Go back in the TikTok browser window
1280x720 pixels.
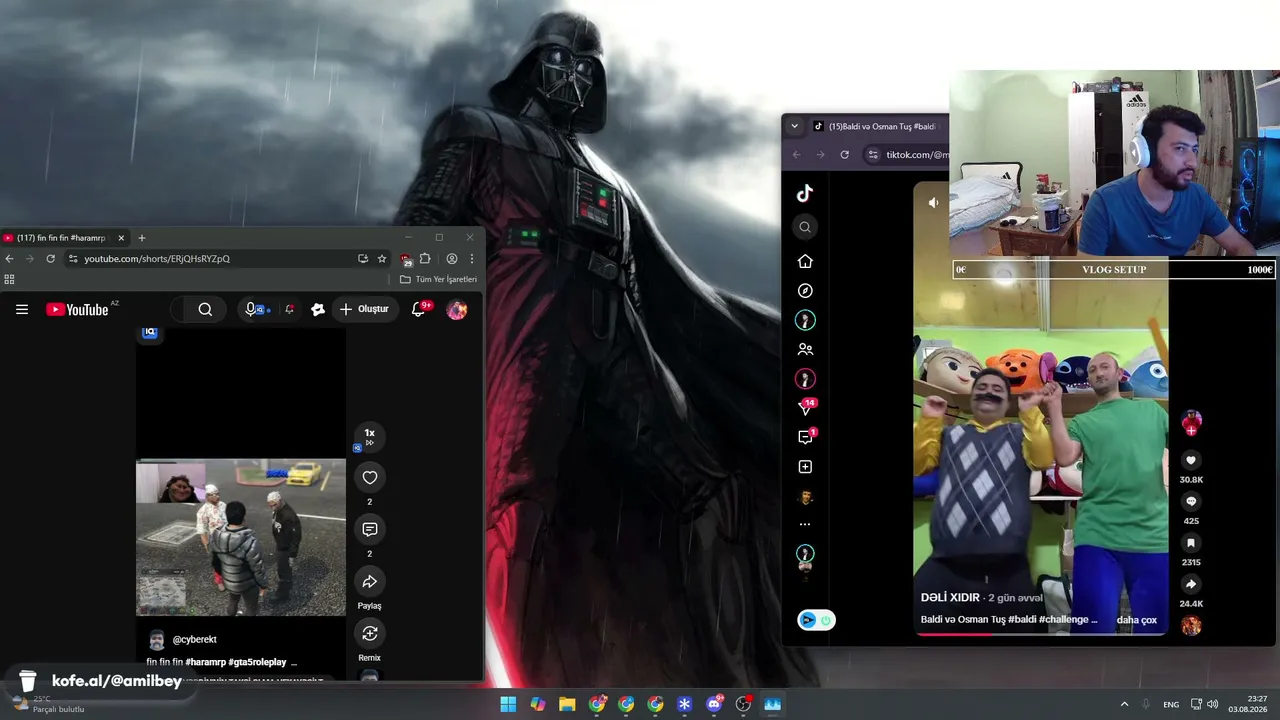797,155
